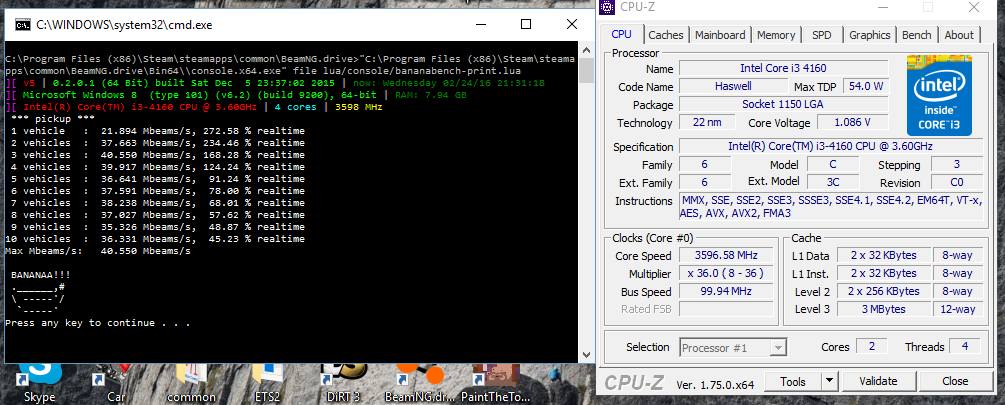The height and width of the screenshot is (405, 1005).
Task: Open the About tab
Action: [x=959, y=35]
